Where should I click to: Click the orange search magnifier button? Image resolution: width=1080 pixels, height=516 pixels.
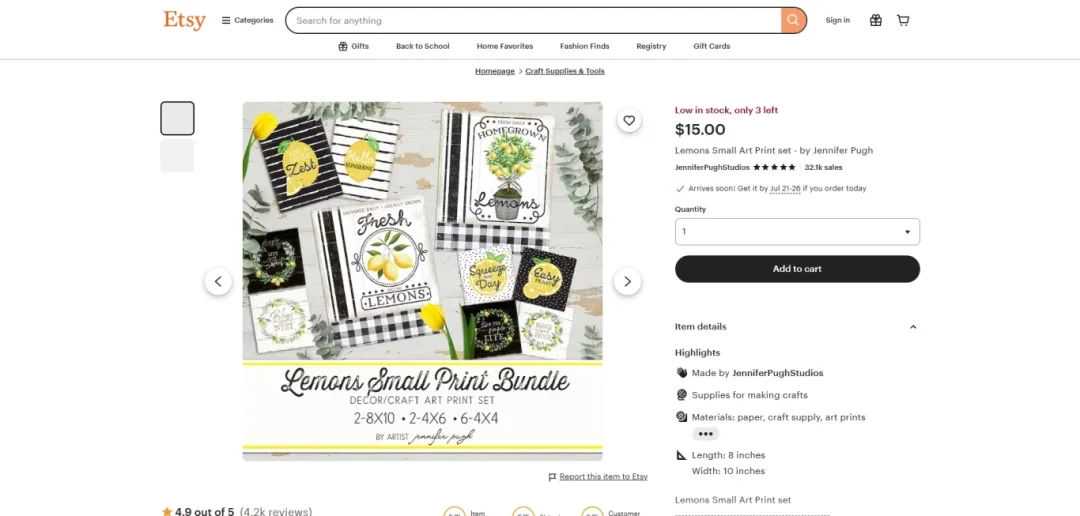793,21
